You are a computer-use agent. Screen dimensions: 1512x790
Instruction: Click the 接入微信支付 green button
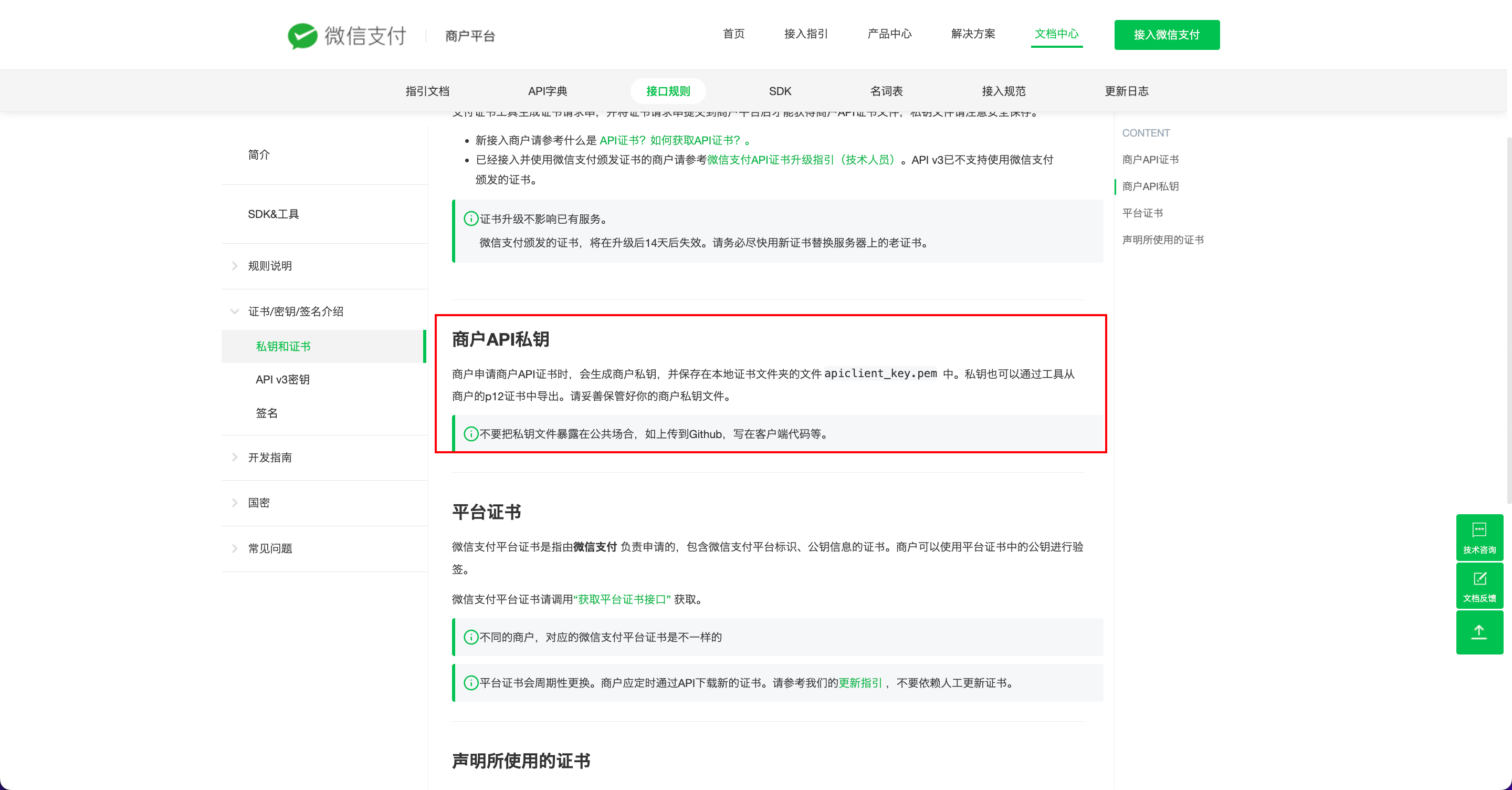1166,35
